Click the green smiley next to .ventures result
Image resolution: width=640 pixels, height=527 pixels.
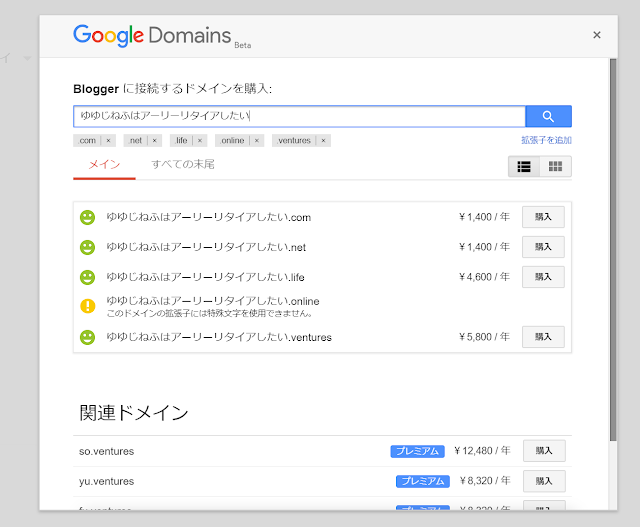(87, 337)
